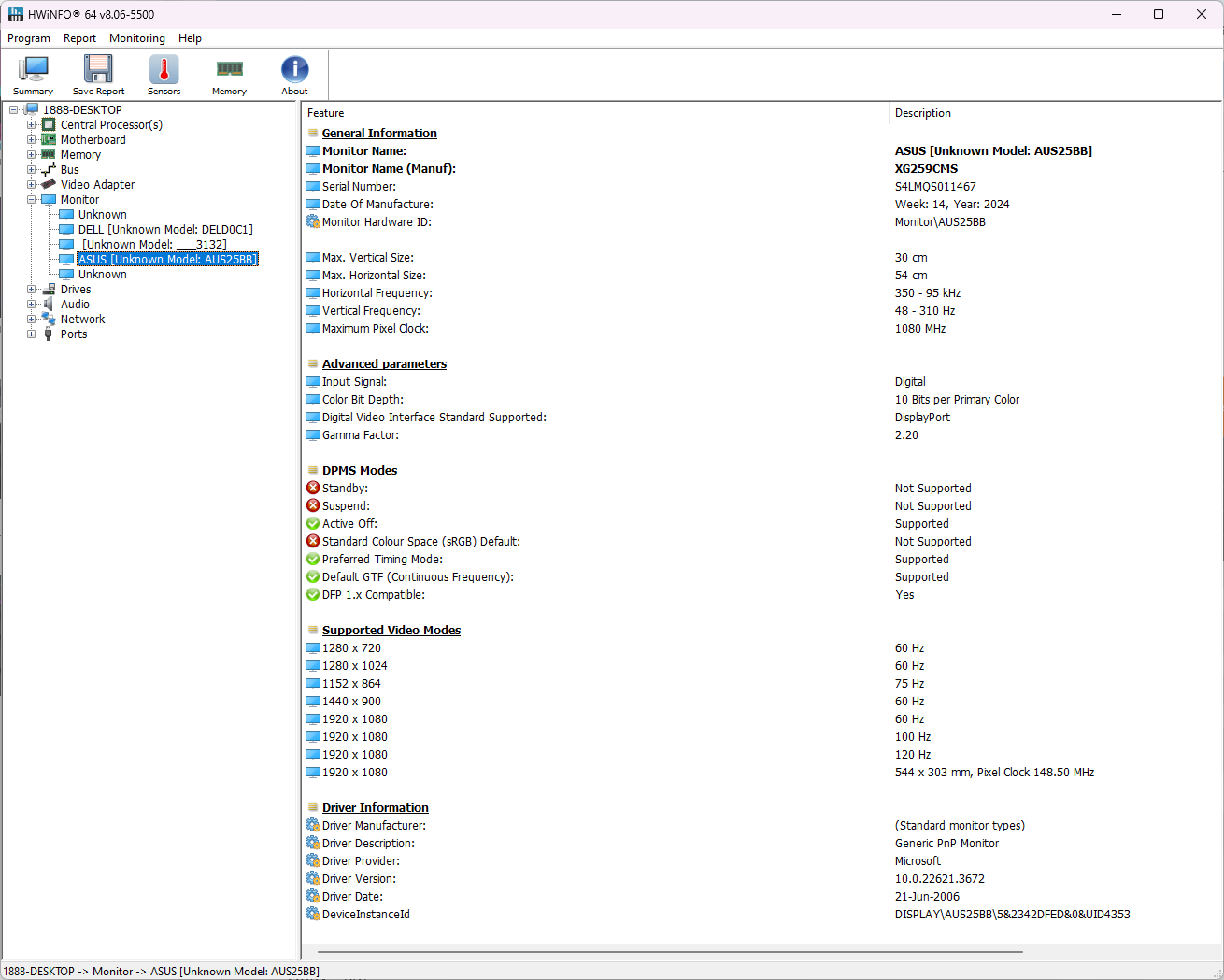Click the green check beside Active Off

313,524
